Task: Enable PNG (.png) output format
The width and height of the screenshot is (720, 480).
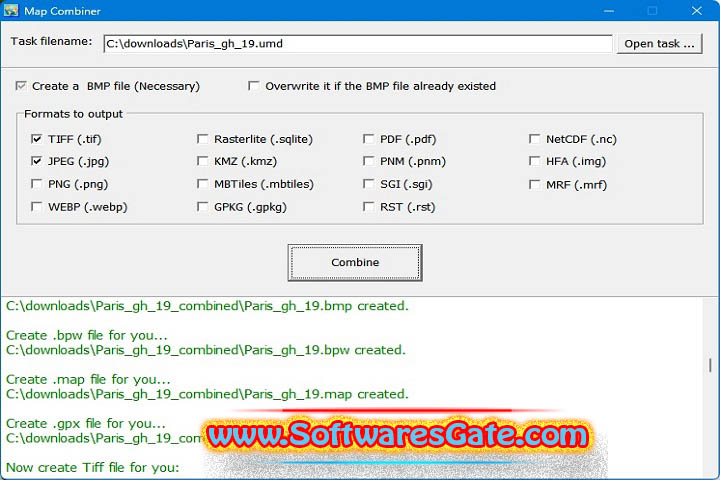Action: (37, 184)
